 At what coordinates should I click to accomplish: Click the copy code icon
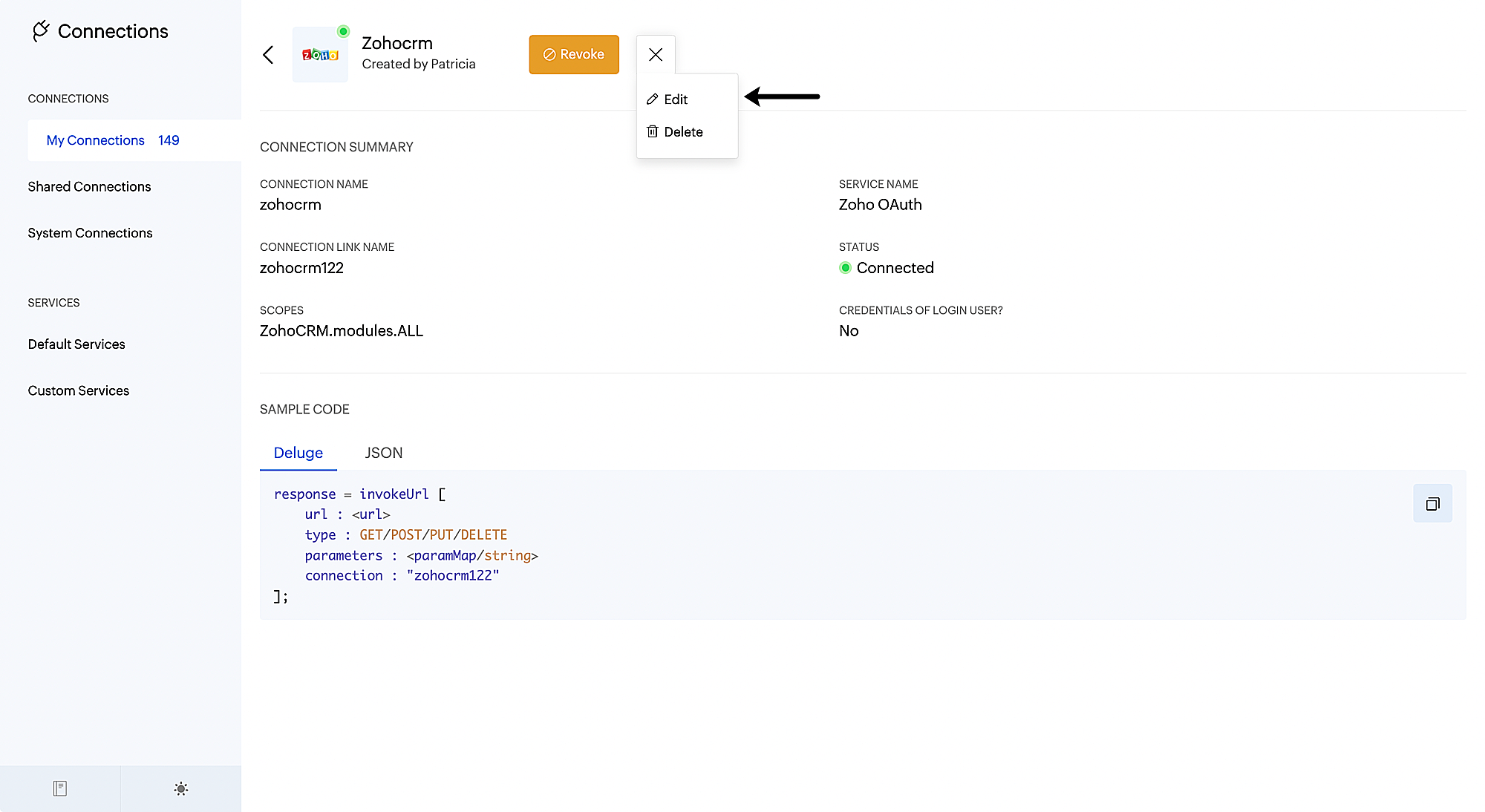(1432, 504)
